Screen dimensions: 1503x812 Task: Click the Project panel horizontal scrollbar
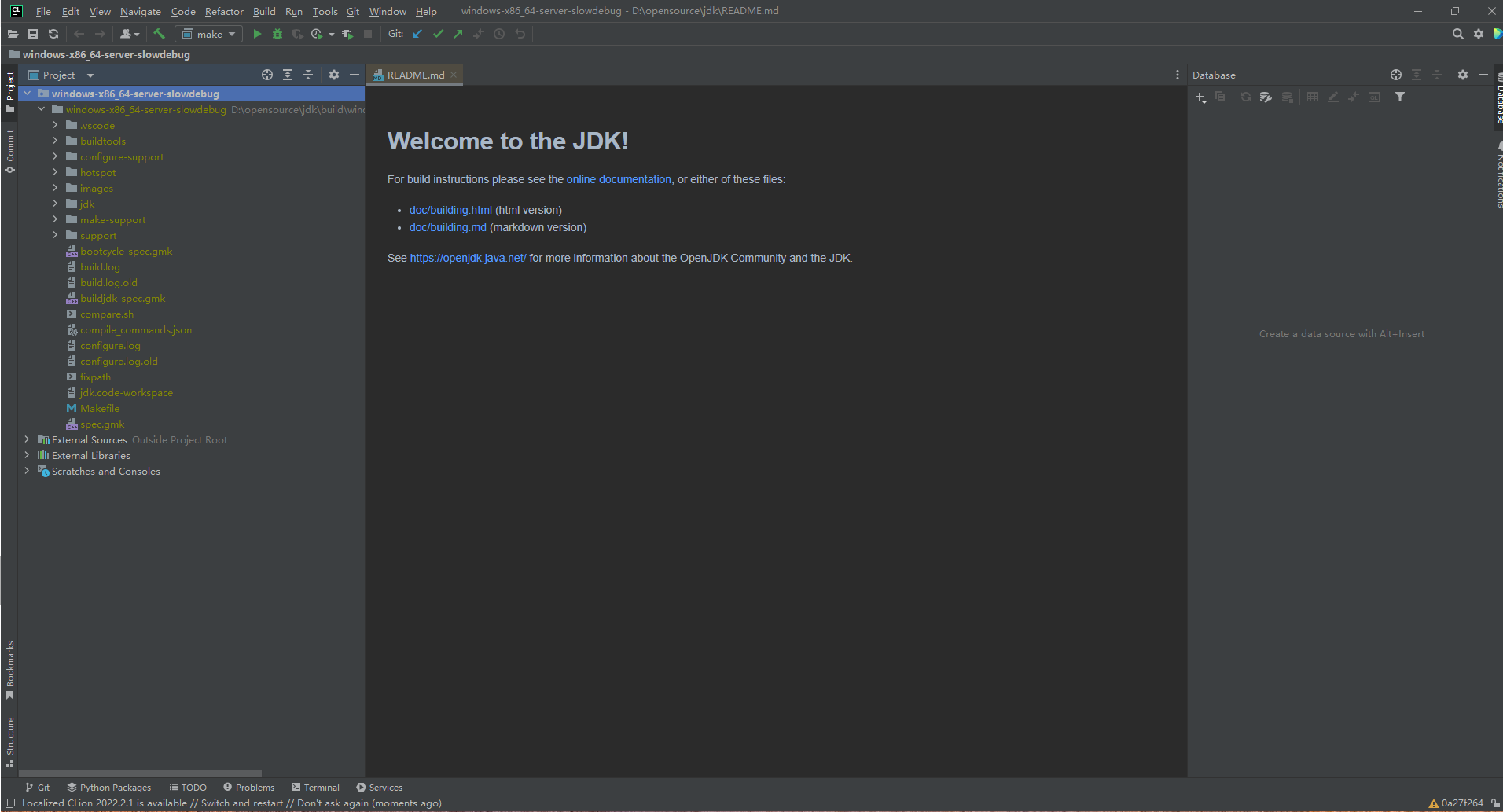(x=140, y=773)
